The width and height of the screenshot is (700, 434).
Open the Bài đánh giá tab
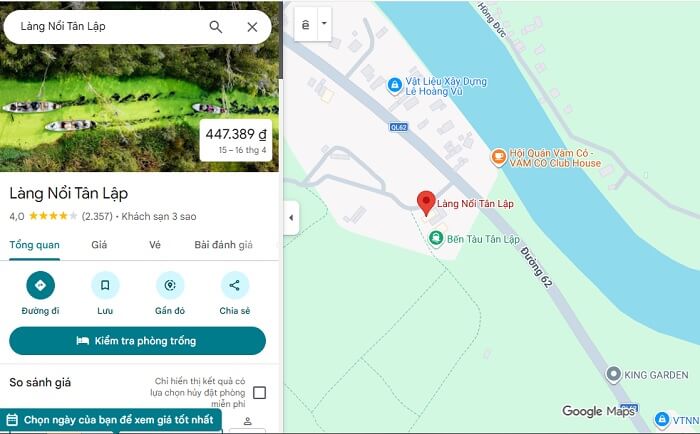[223, 245]
